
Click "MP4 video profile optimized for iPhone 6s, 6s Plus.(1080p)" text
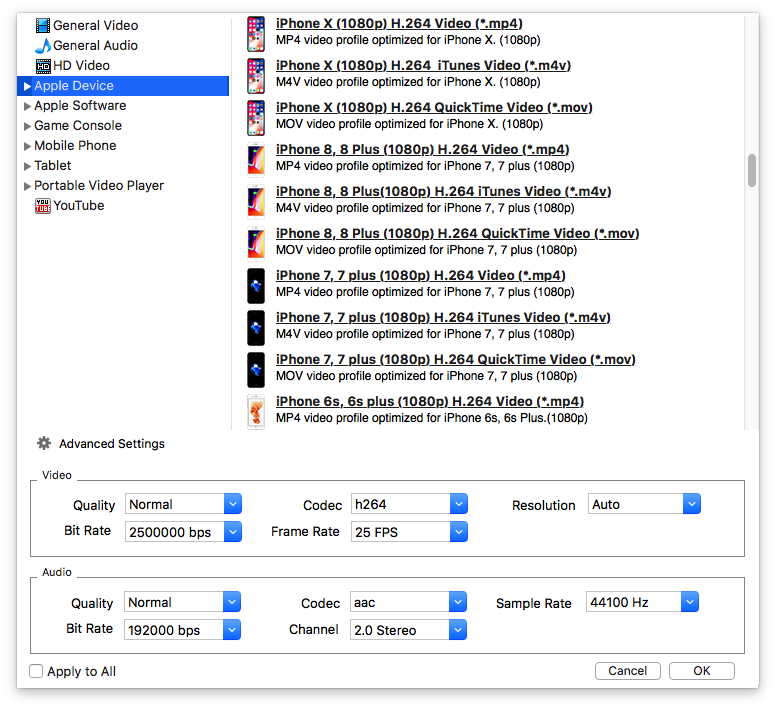coord(432,418)
